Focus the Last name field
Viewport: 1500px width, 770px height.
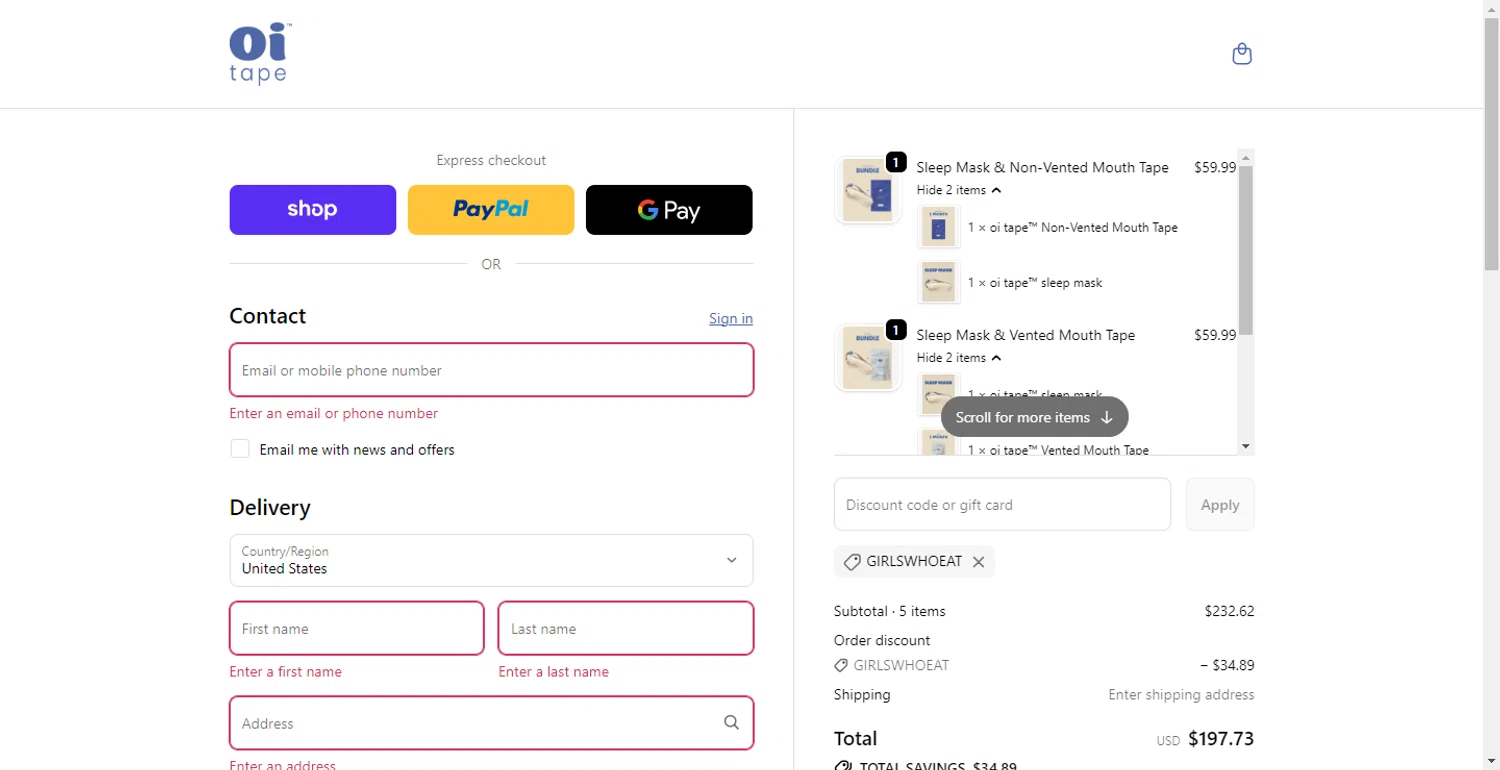pyautogui.click(x=626, y=628)
